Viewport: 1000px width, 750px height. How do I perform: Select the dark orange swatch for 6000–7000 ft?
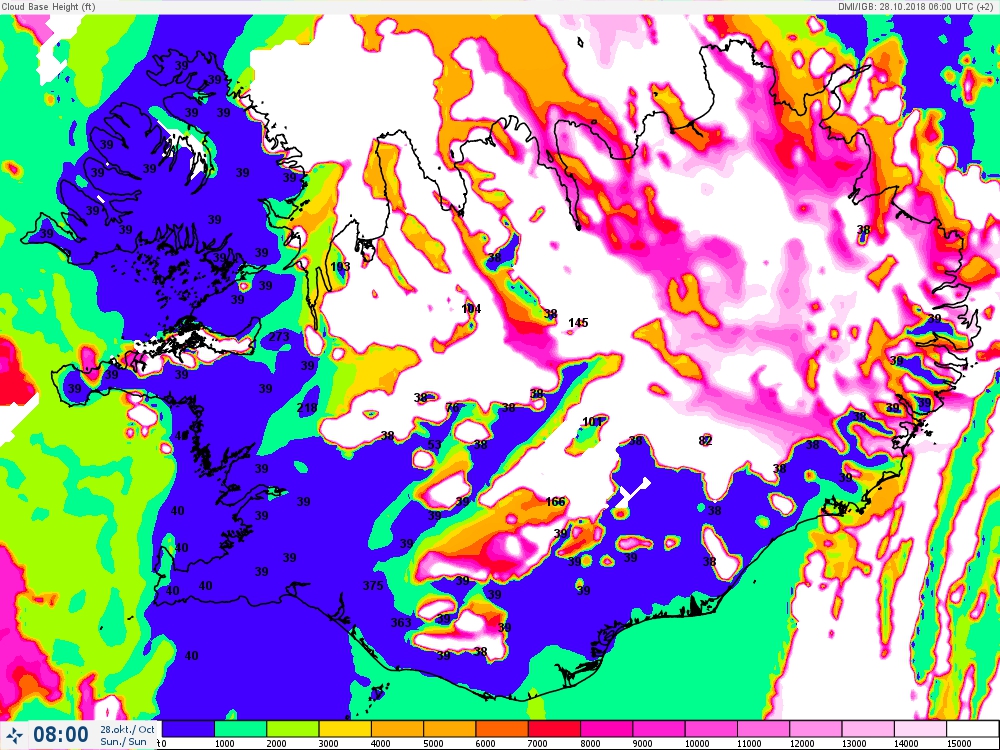coord(502,729)
